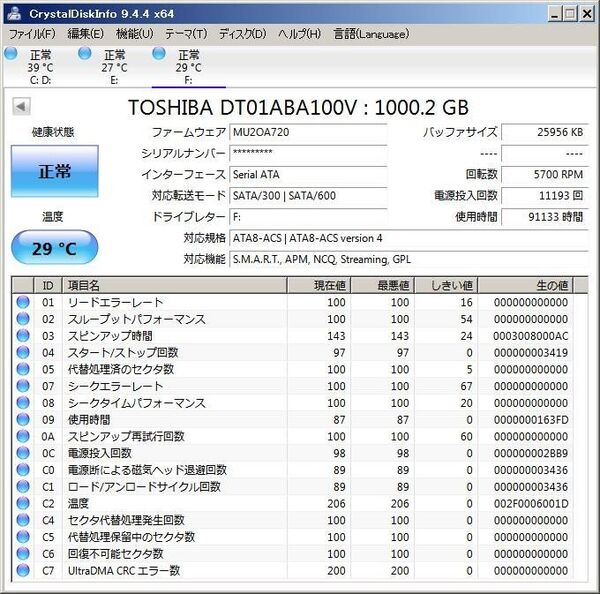Screen dimensions: 600x594
Task: Minimize the CrystalDiskInfo window
Action: tap(554, 14)
